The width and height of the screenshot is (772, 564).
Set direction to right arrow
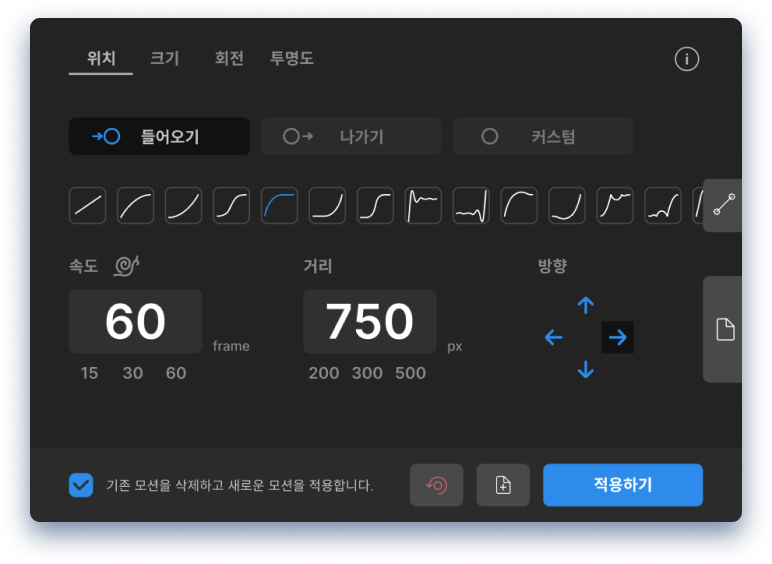tap(617, 337)
